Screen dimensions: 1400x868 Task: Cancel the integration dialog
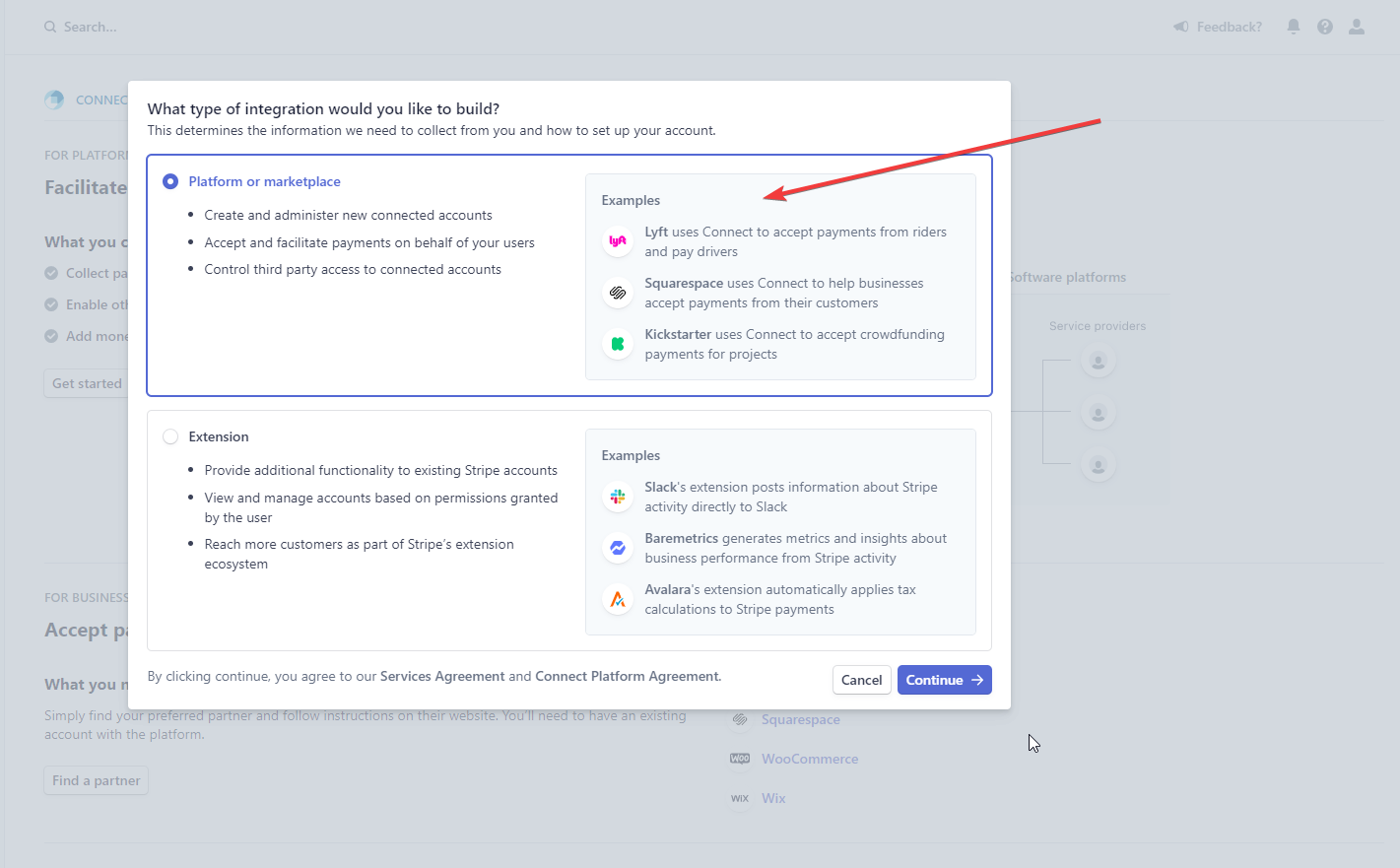(861, 680)
